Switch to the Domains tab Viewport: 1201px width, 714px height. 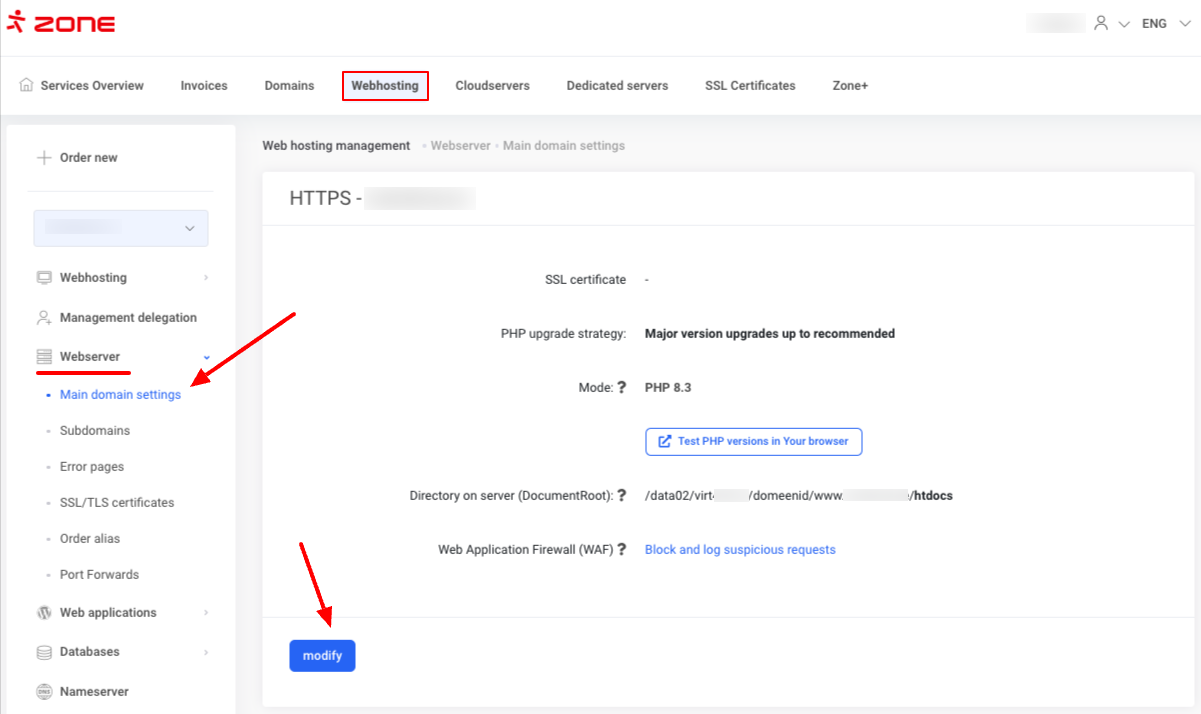click(289, 86)
